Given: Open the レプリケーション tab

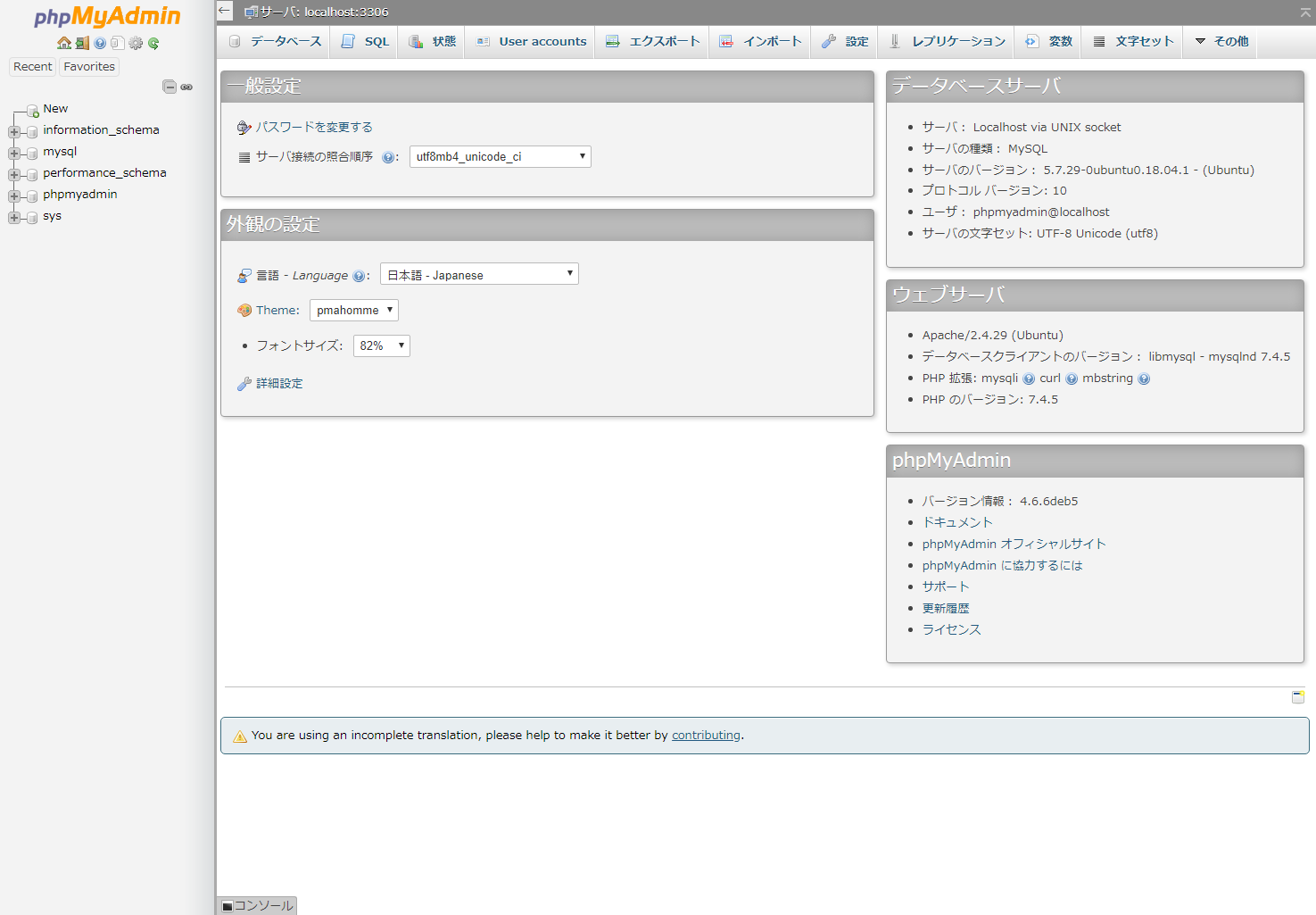Looking at the screenshot, I should click(947, 42).
